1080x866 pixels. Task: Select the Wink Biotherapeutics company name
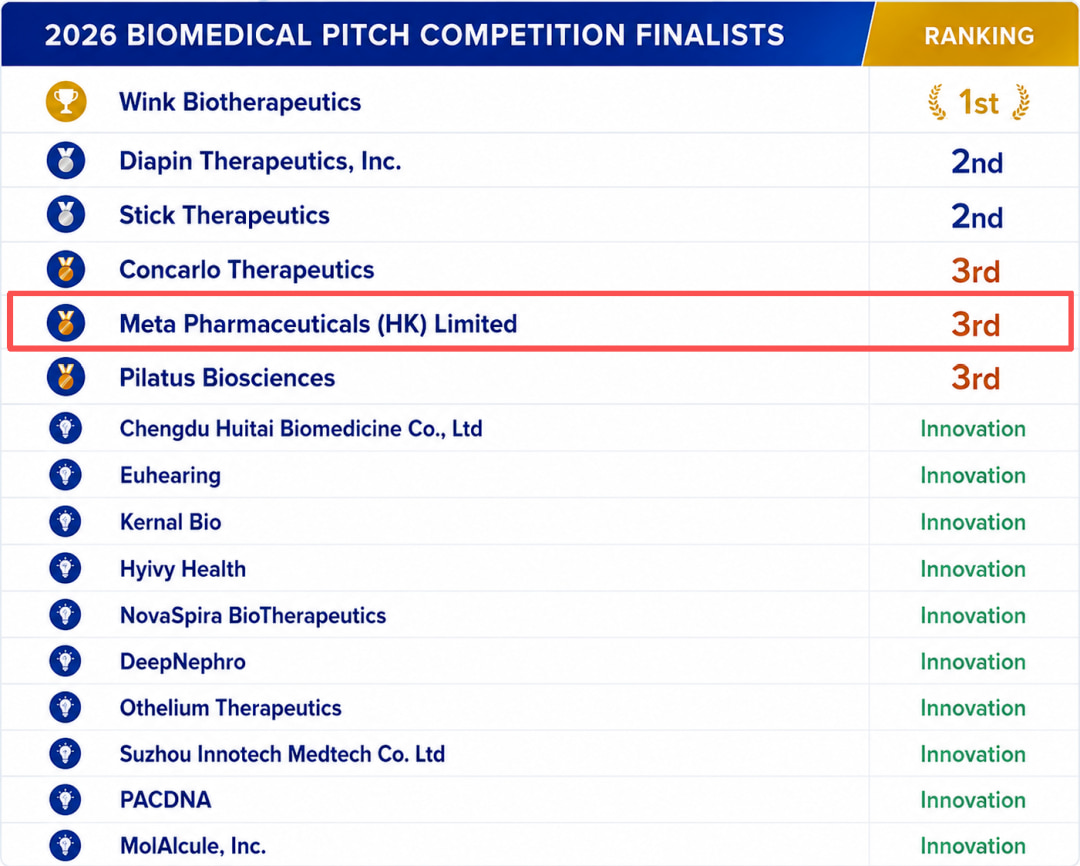pyautogui.click(x=240, y=102)
